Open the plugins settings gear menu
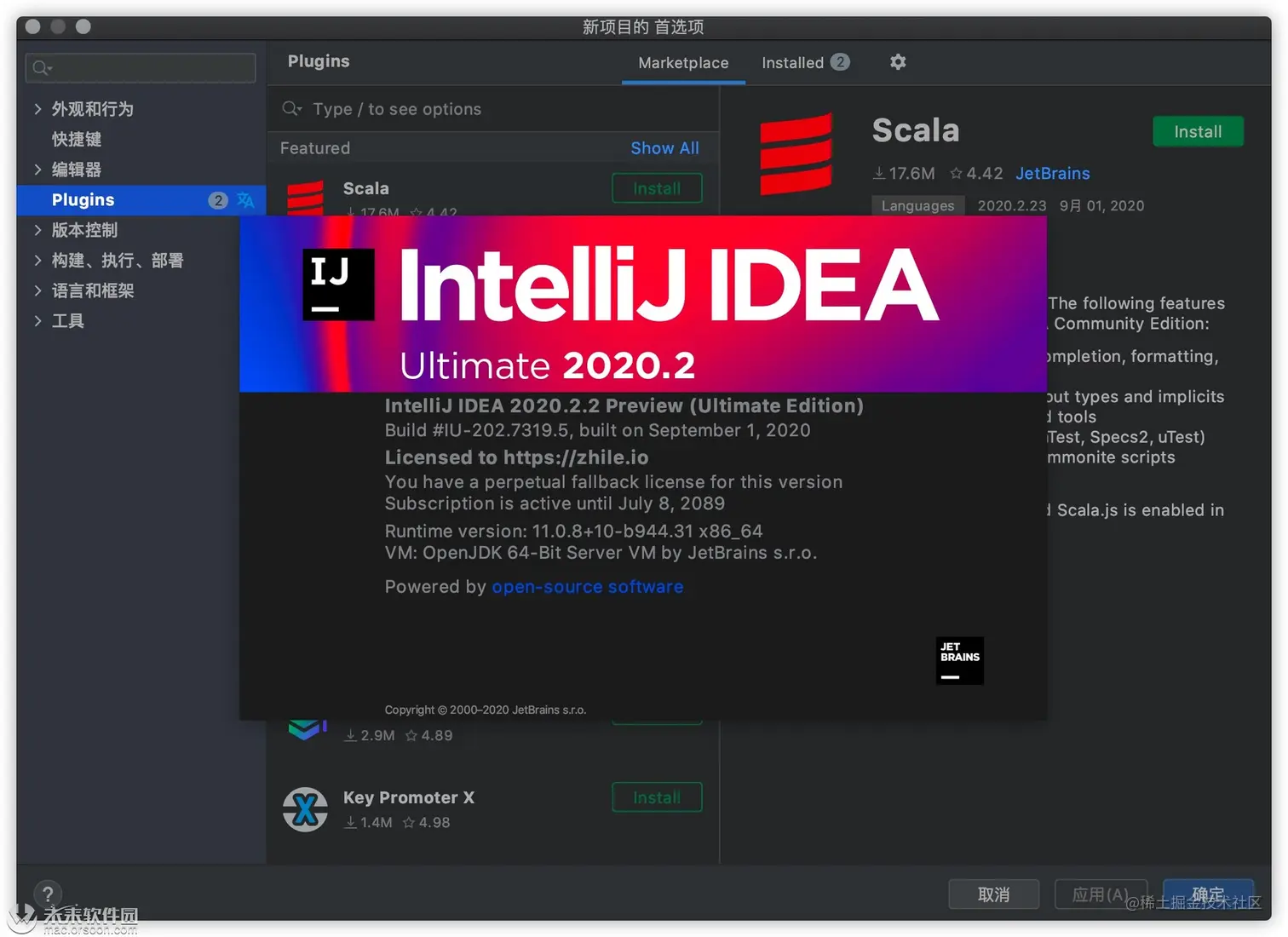The width and height of the screenshot is (1288, 937). point(898,62)
